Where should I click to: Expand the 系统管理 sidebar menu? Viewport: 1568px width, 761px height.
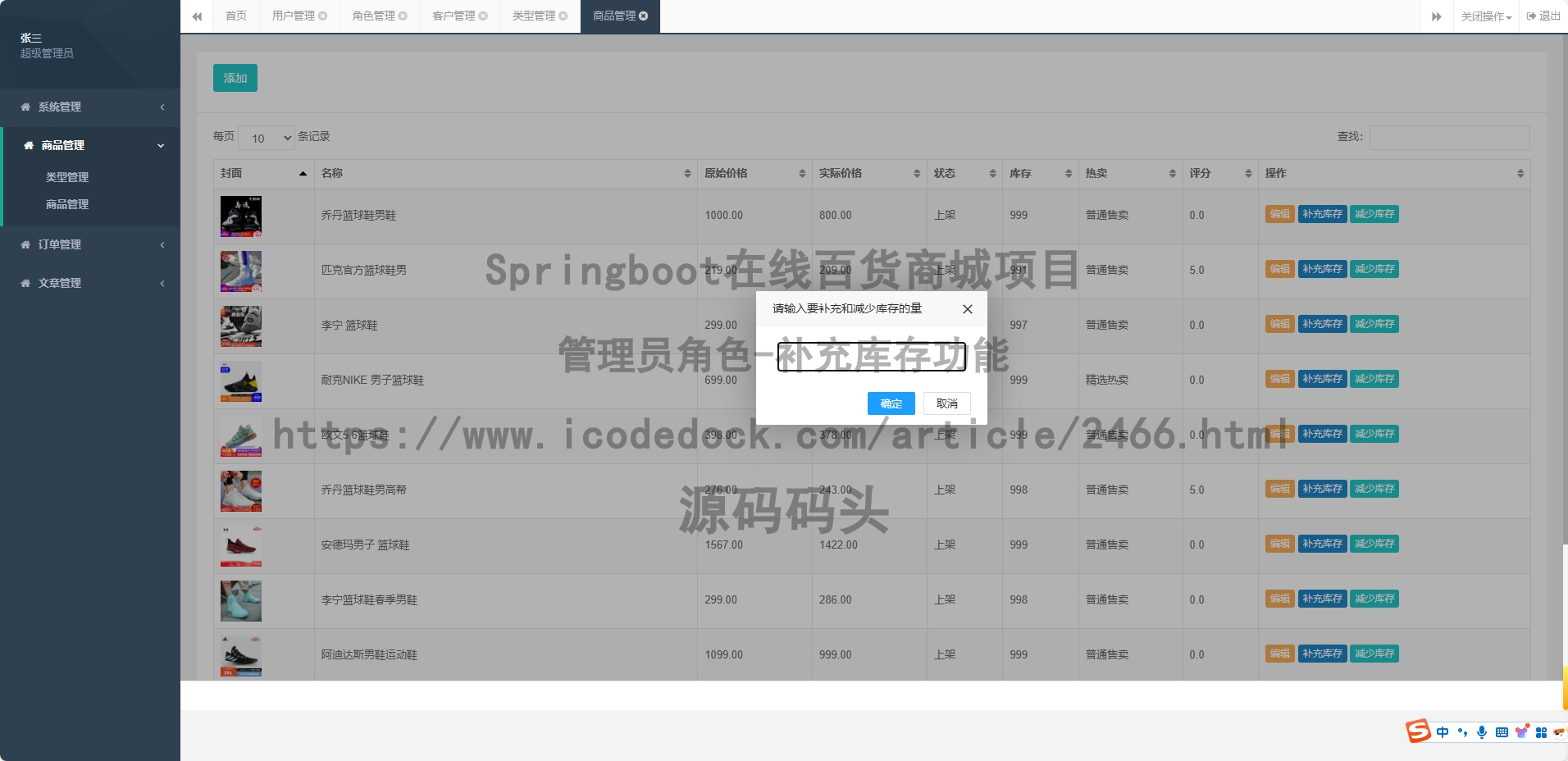pos(90,107)
